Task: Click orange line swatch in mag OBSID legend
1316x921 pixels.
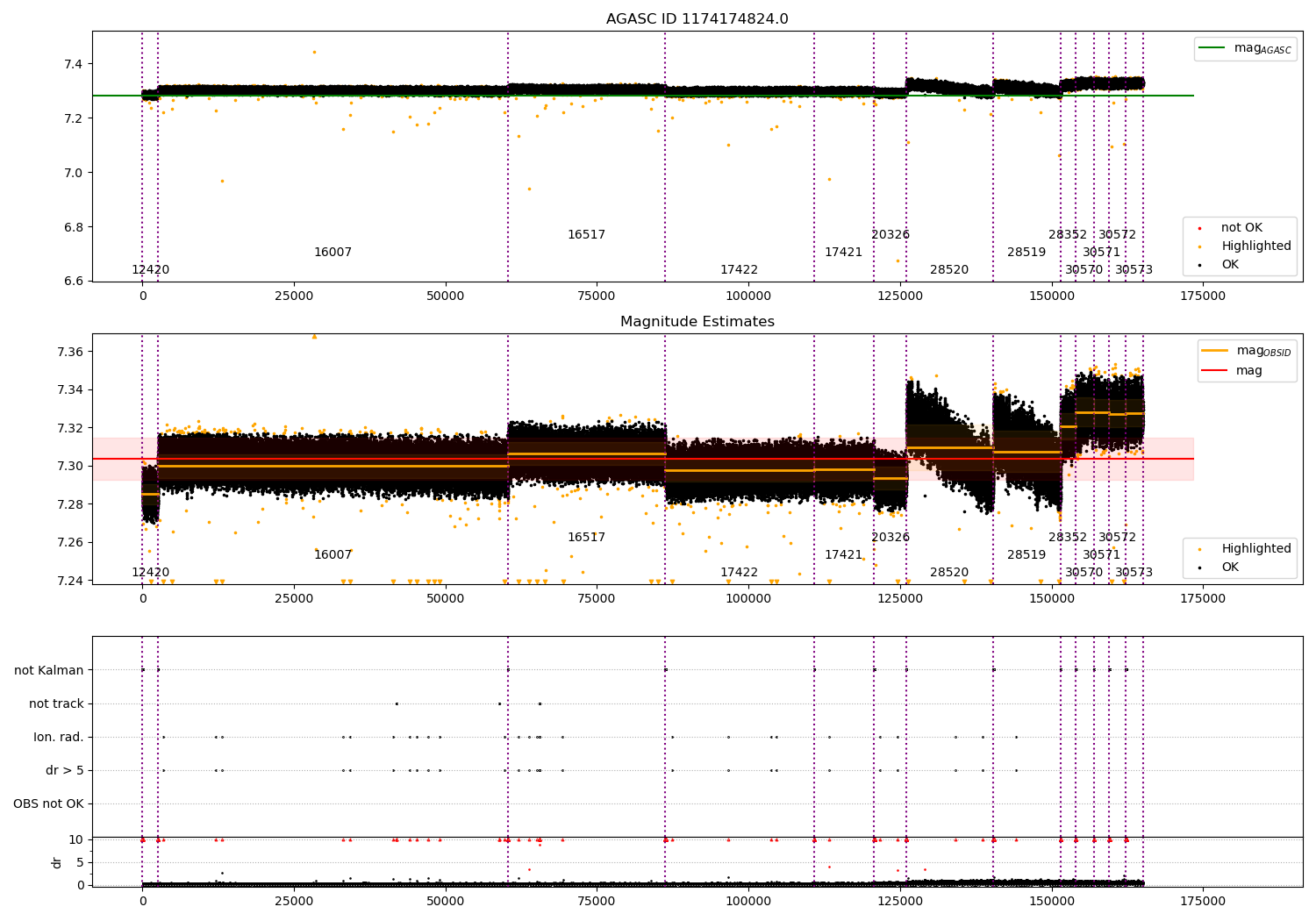Action: (x=1214, y=351)
